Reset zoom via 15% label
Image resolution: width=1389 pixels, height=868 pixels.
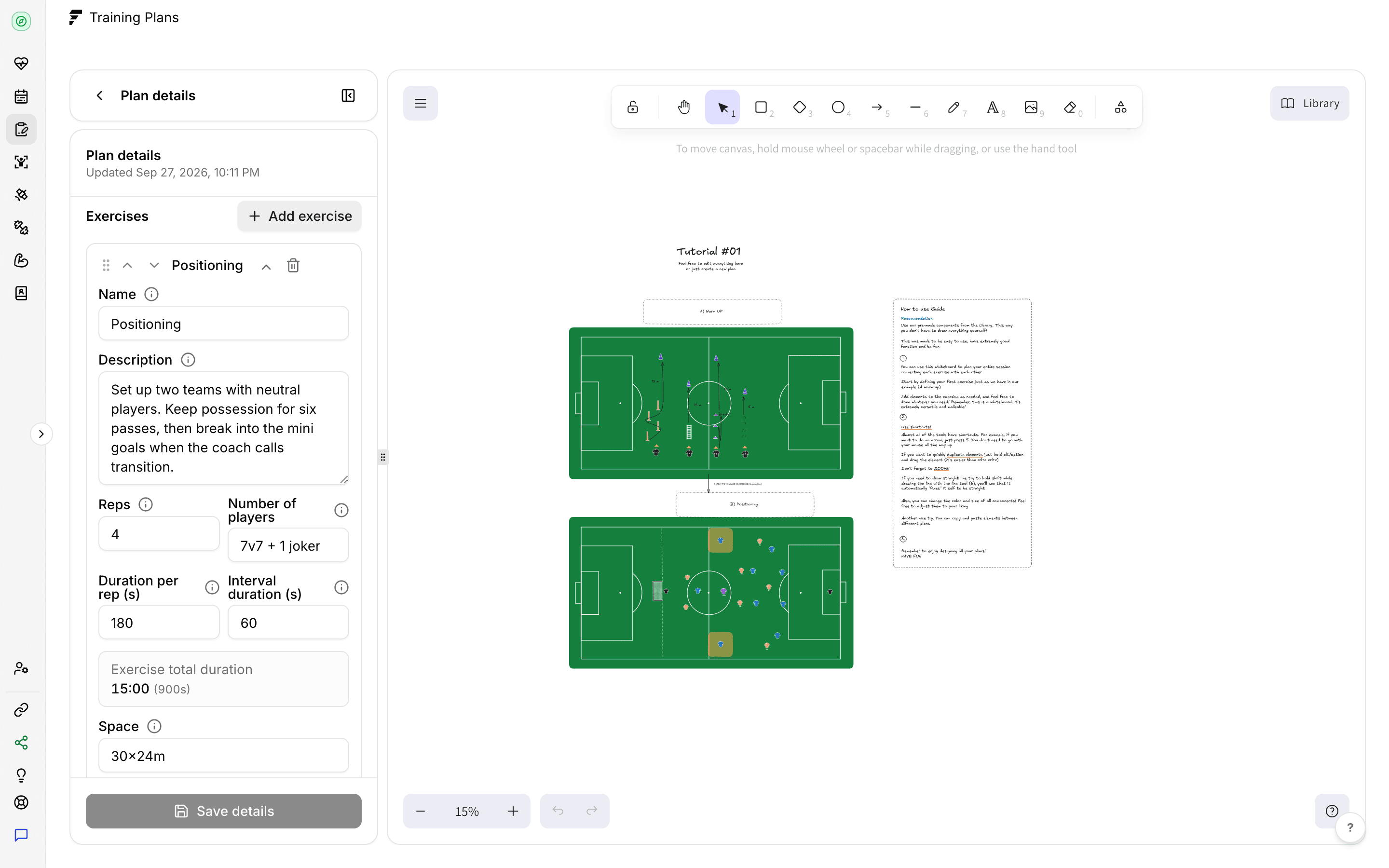coord(467,811)
